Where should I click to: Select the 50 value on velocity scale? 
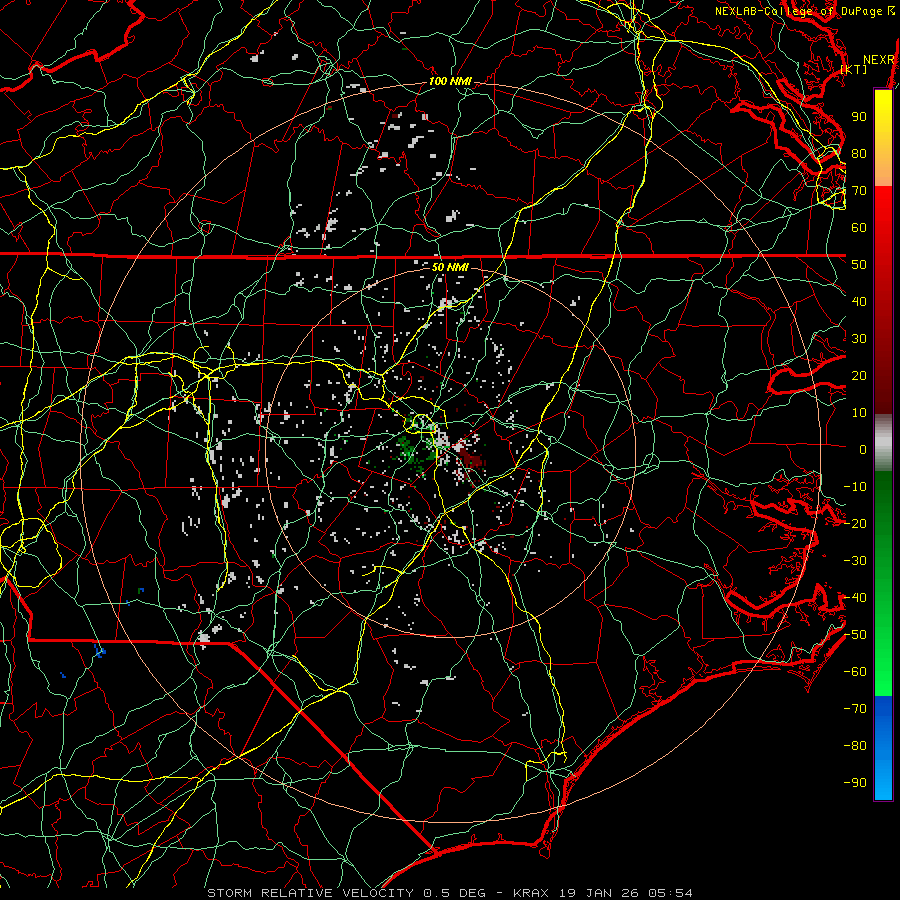pos(859,265)
